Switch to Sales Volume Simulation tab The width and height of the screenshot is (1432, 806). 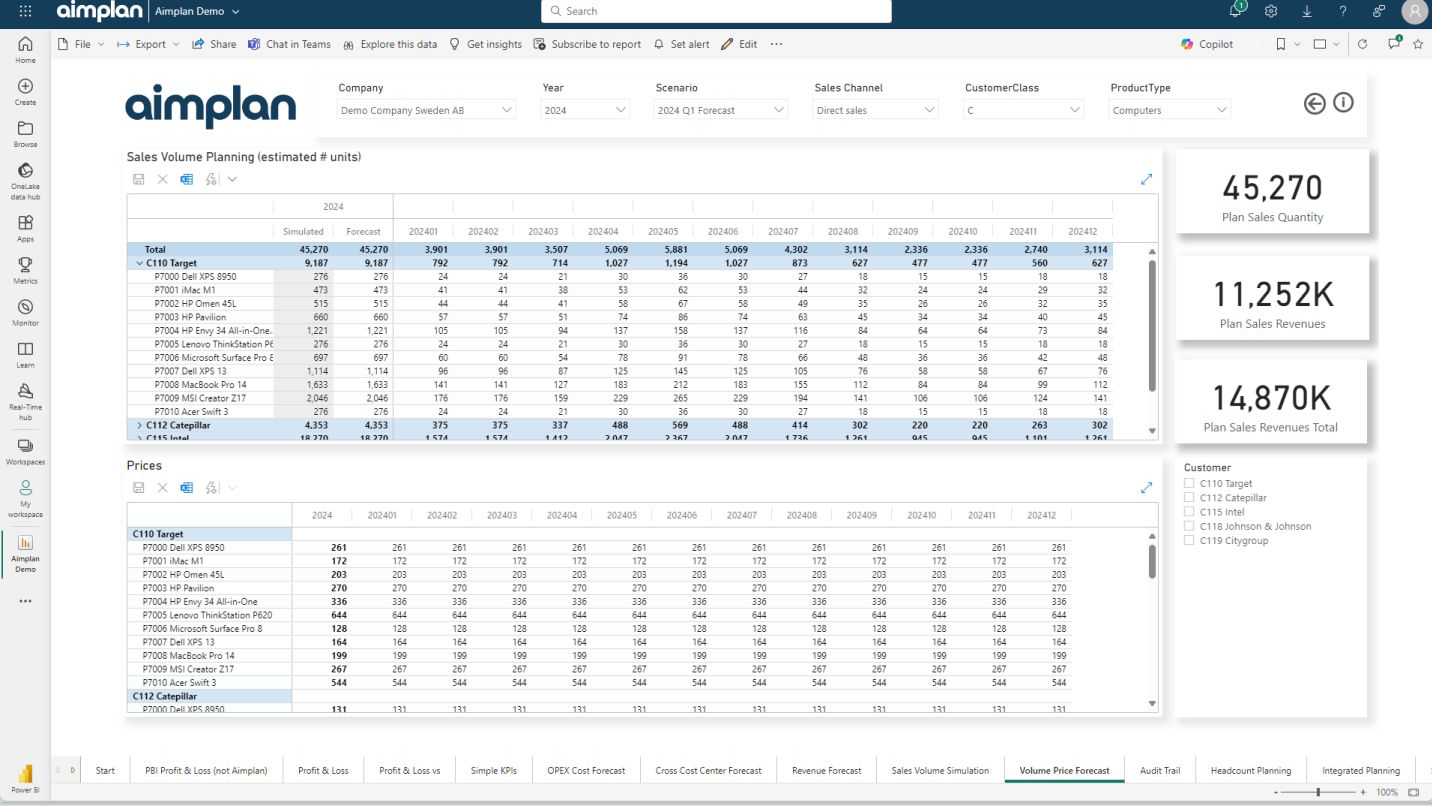tap(940, 770)
